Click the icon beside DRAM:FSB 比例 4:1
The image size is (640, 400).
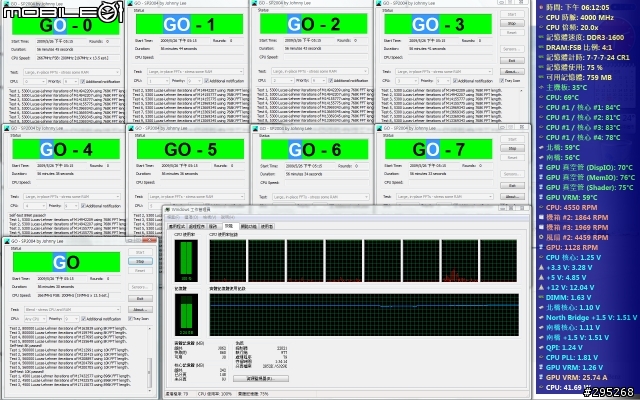coord(541,47)
